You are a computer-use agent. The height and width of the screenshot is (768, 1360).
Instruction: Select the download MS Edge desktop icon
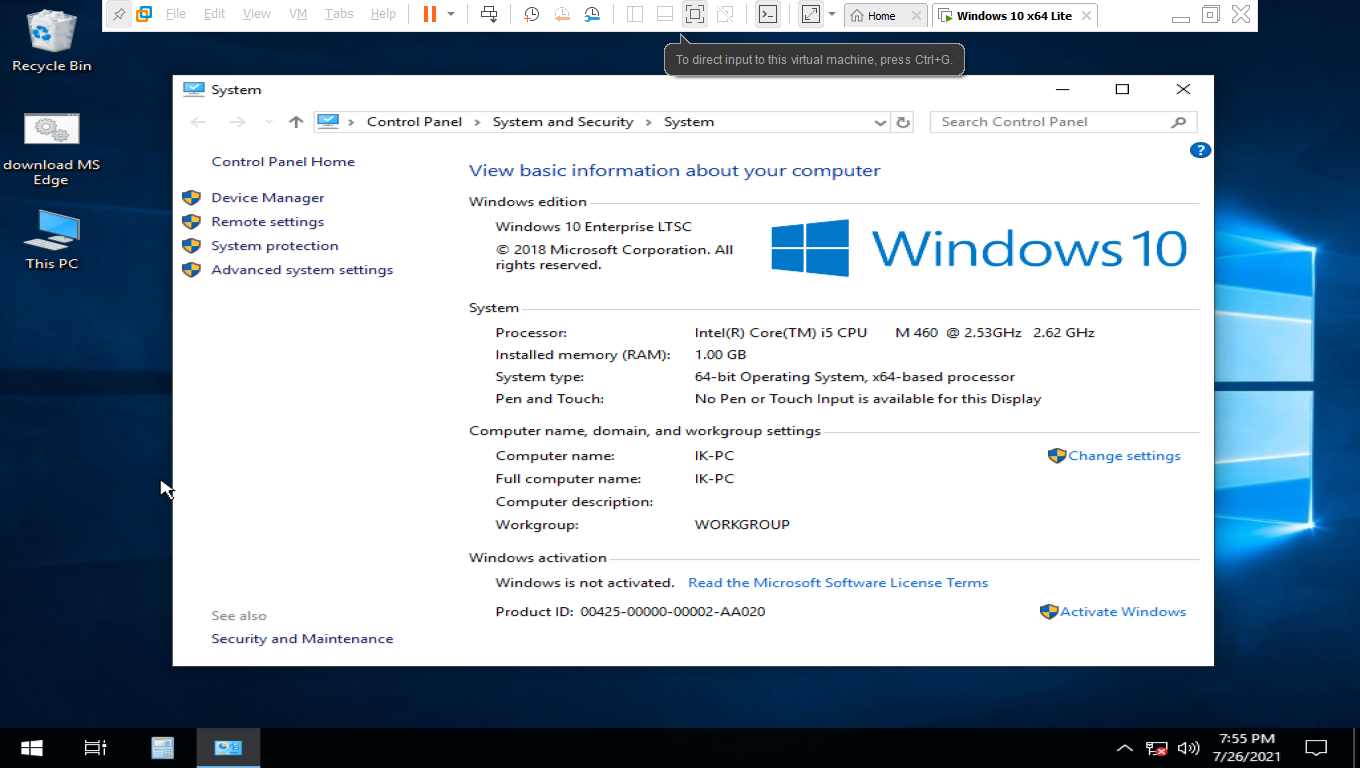pos(51,149)
